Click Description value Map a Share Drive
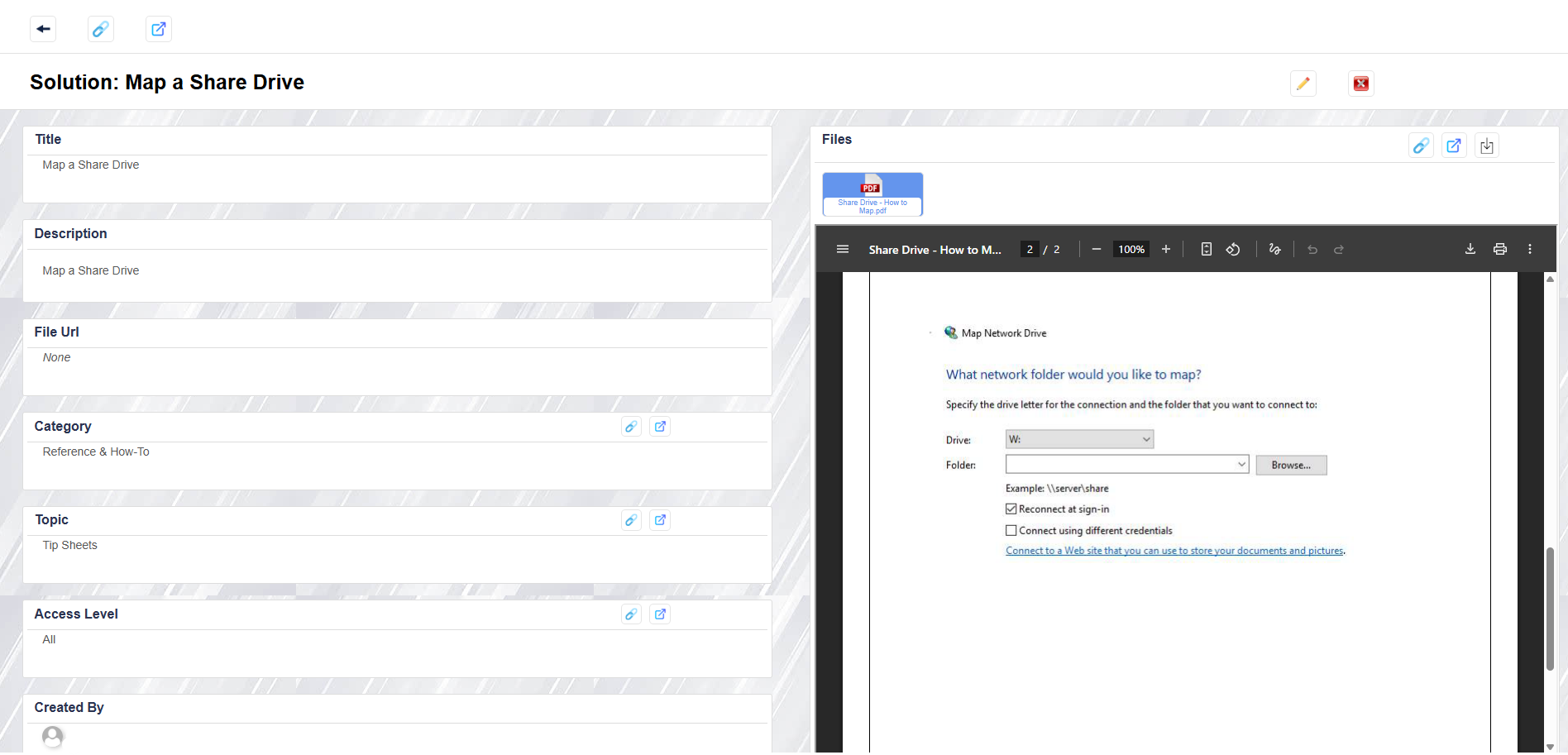The height and width of the screenshot is (755, 1568). point(91,270)
